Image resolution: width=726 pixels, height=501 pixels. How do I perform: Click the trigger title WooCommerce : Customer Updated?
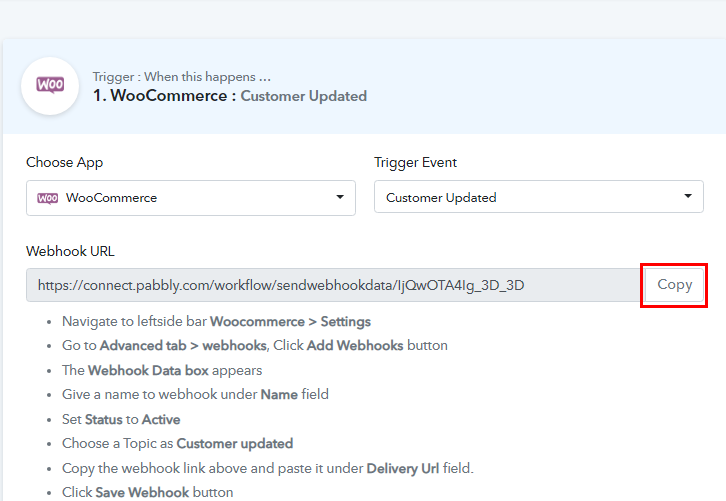point(230,96)
